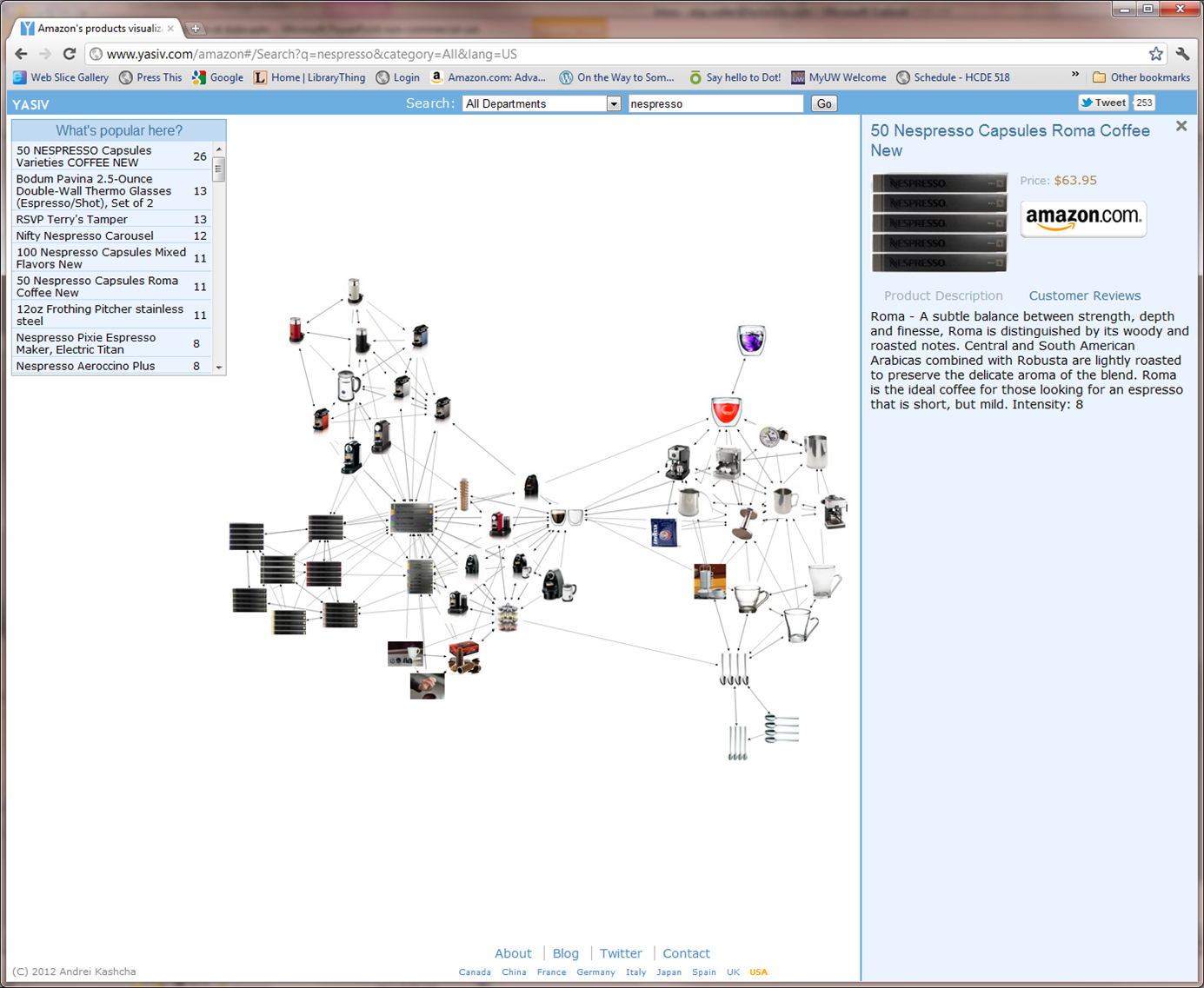This screenshot has height=988, width=1204.
Task: Bookmark this page with the star icon
Action: click(1155, 54)
